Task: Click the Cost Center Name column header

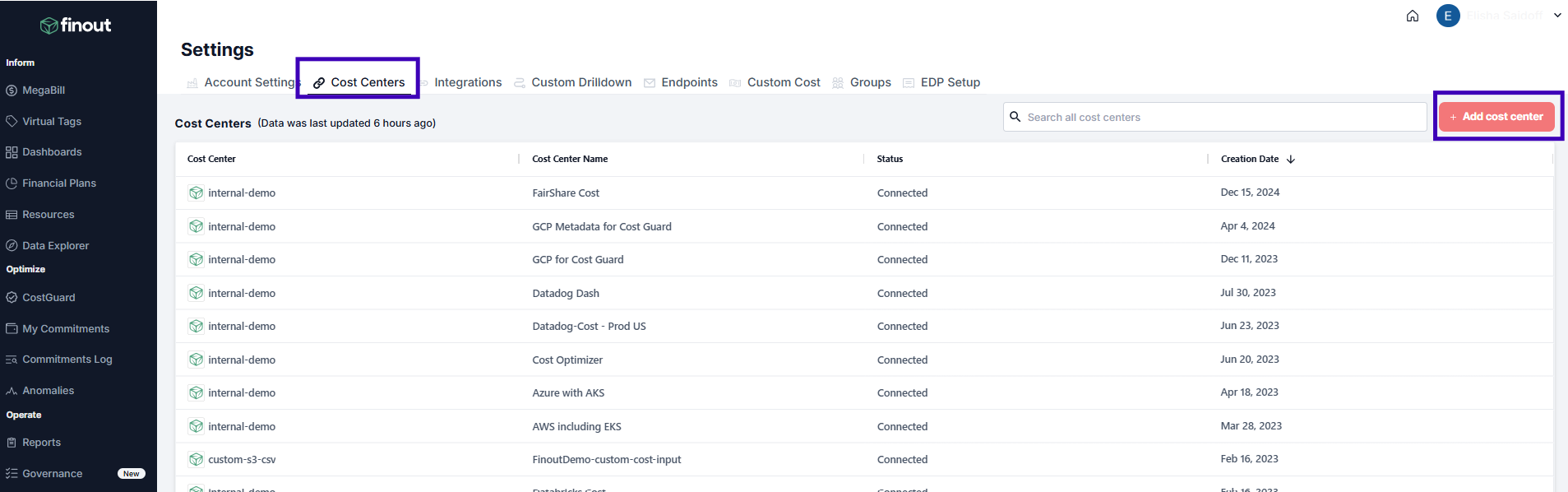Action: pyautogui.click(x=570, y=160)
